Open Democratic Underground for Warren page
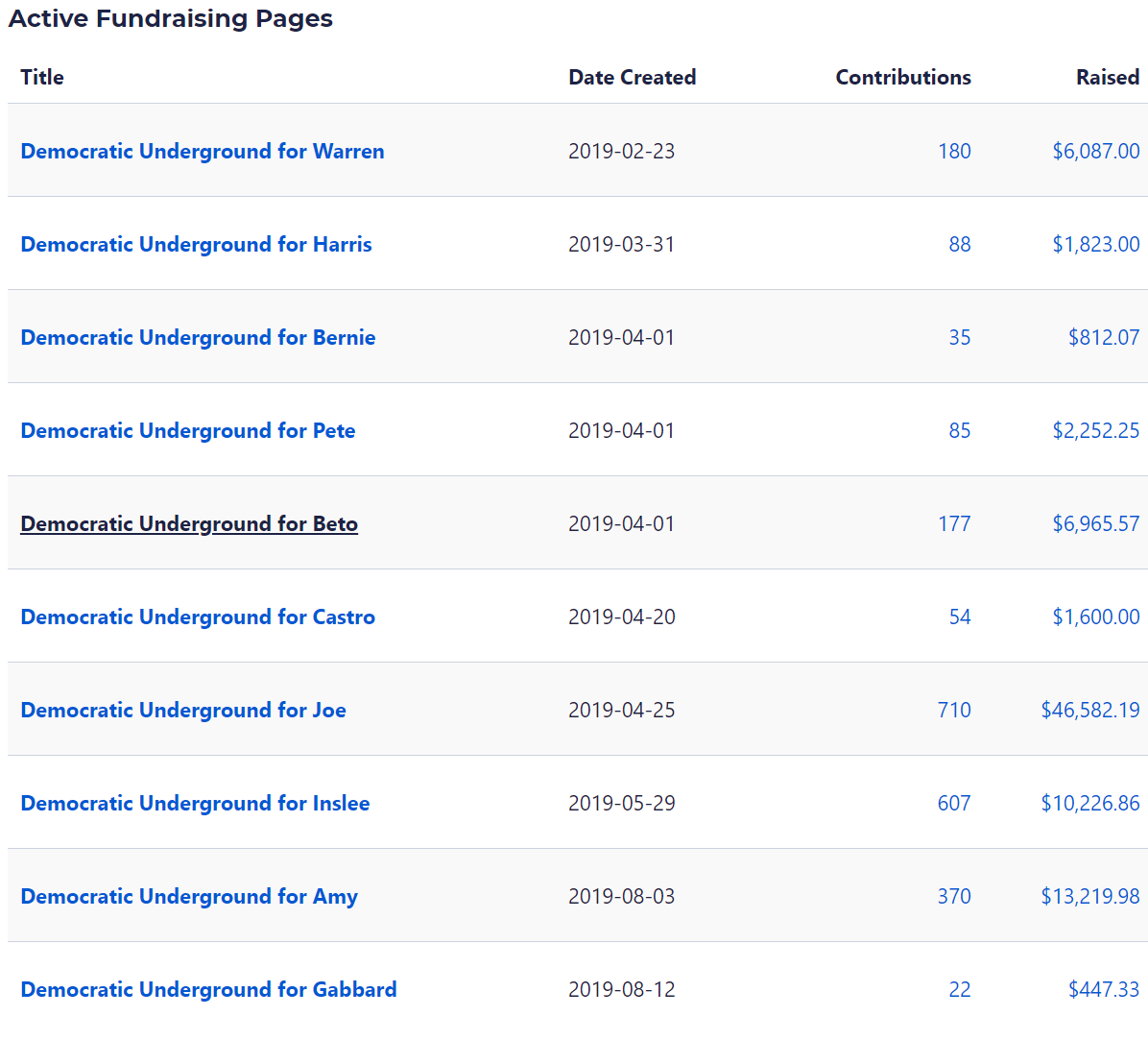Viewport: 1148px width, 1040px height. [x=202, y=152]
